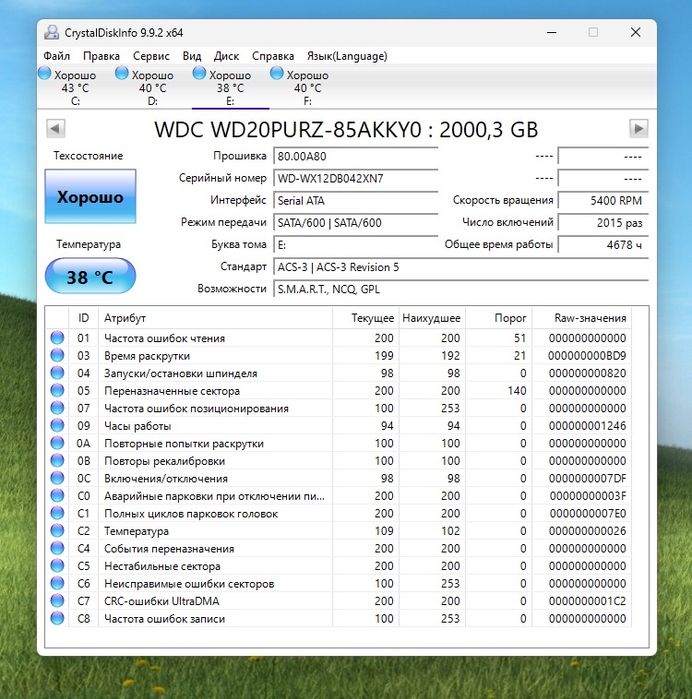Click the CrystalDiskInfo app icon in title bar
This screenshot has height=699, width=692.
click(52, 33)
